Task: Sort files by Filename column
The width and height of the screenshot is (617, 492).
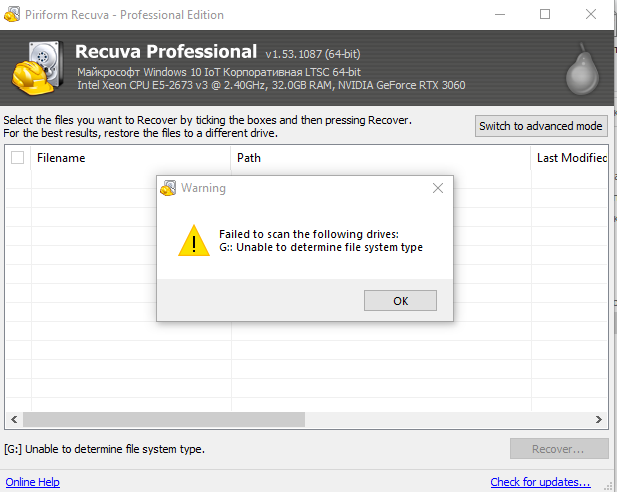Action: [130, 158]
